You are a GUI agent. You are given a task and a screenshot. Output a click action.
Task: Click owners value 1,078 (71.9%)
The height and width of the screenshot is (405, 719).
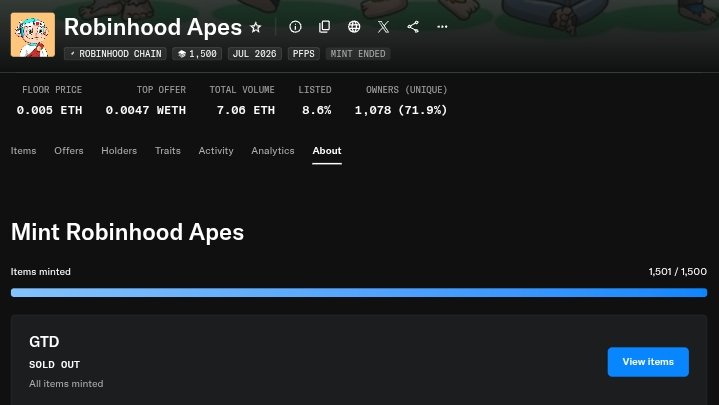coord(401,110)
